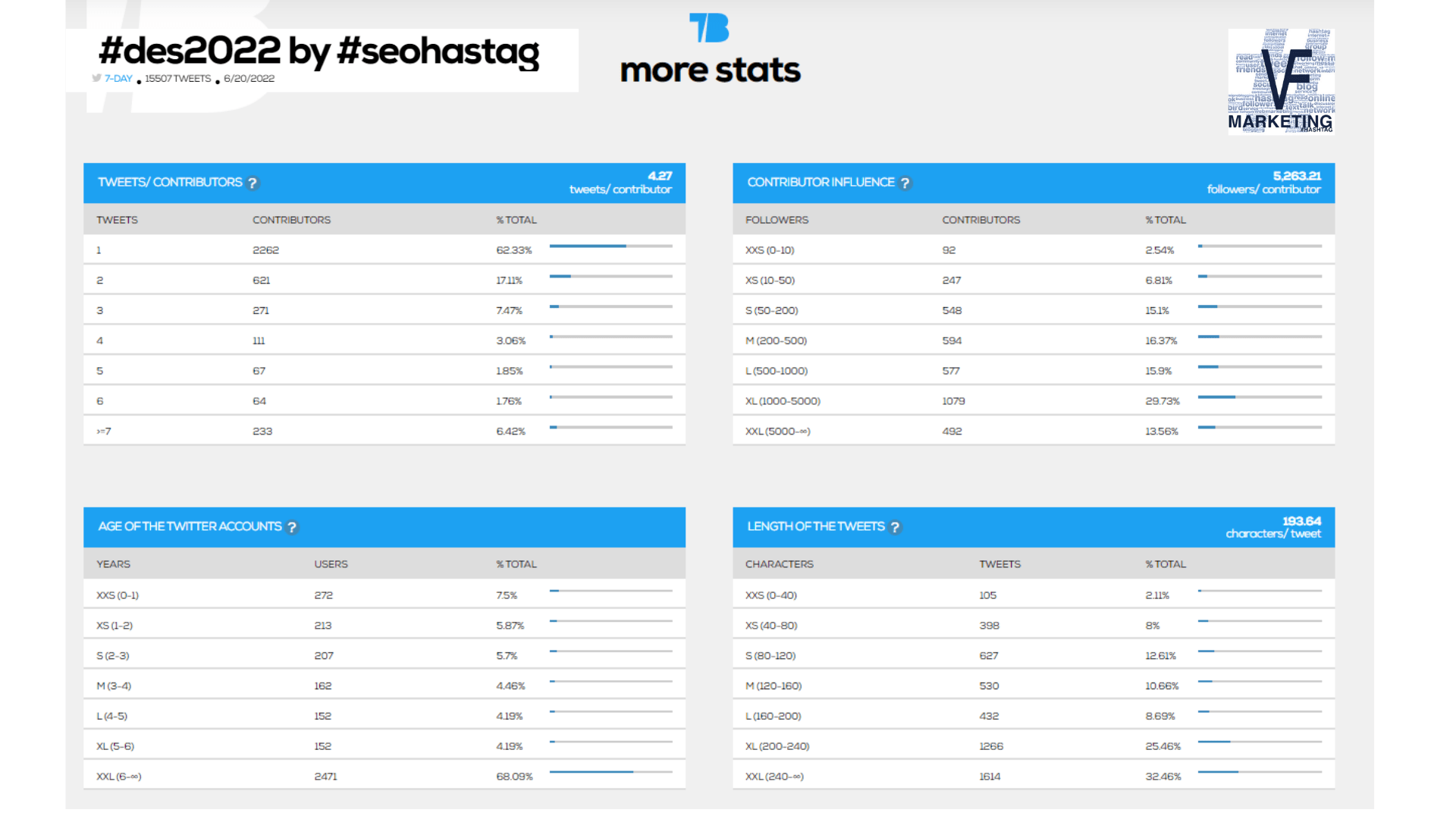Select the XXS (0-1) years row label
The image size is (1456, 819).
point(118,595)
